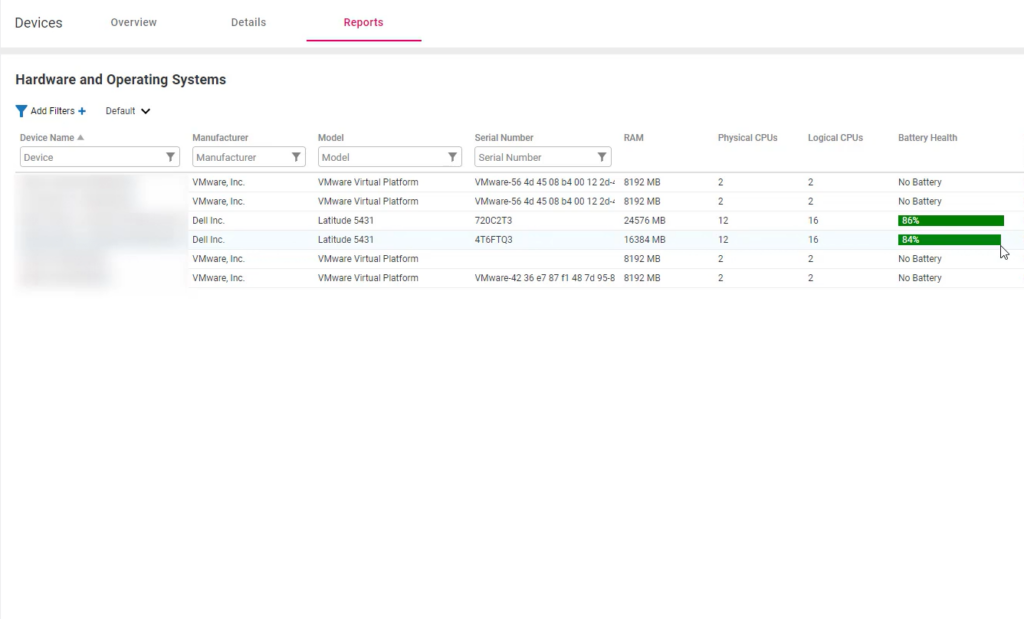Toggle the Device Name sort arrow

81,138
